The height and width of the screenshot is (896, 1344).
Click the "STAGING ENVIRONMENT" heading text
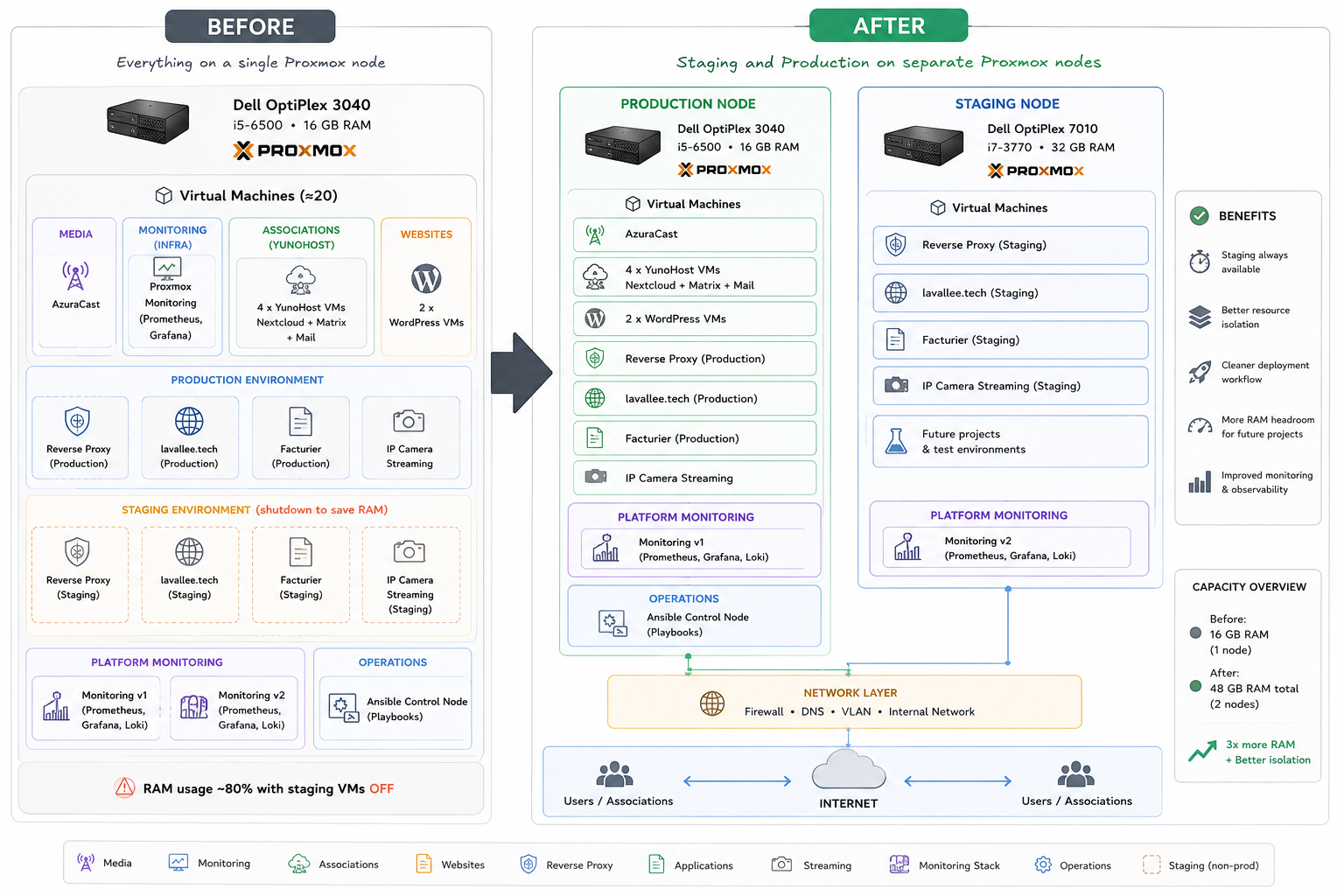(186, 510)
